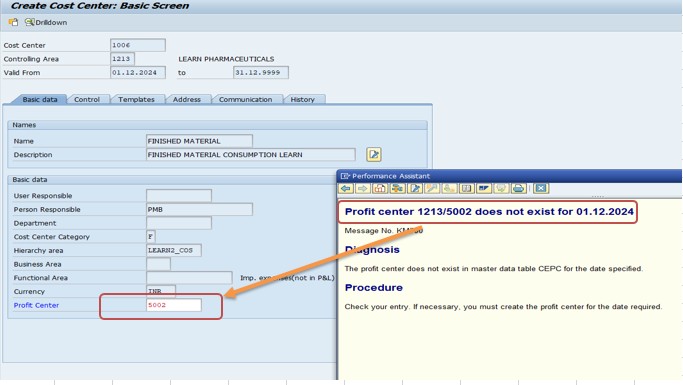Screen dimensions: 683x385
Task: Select the Communication tab
Action: pos(246,99)
